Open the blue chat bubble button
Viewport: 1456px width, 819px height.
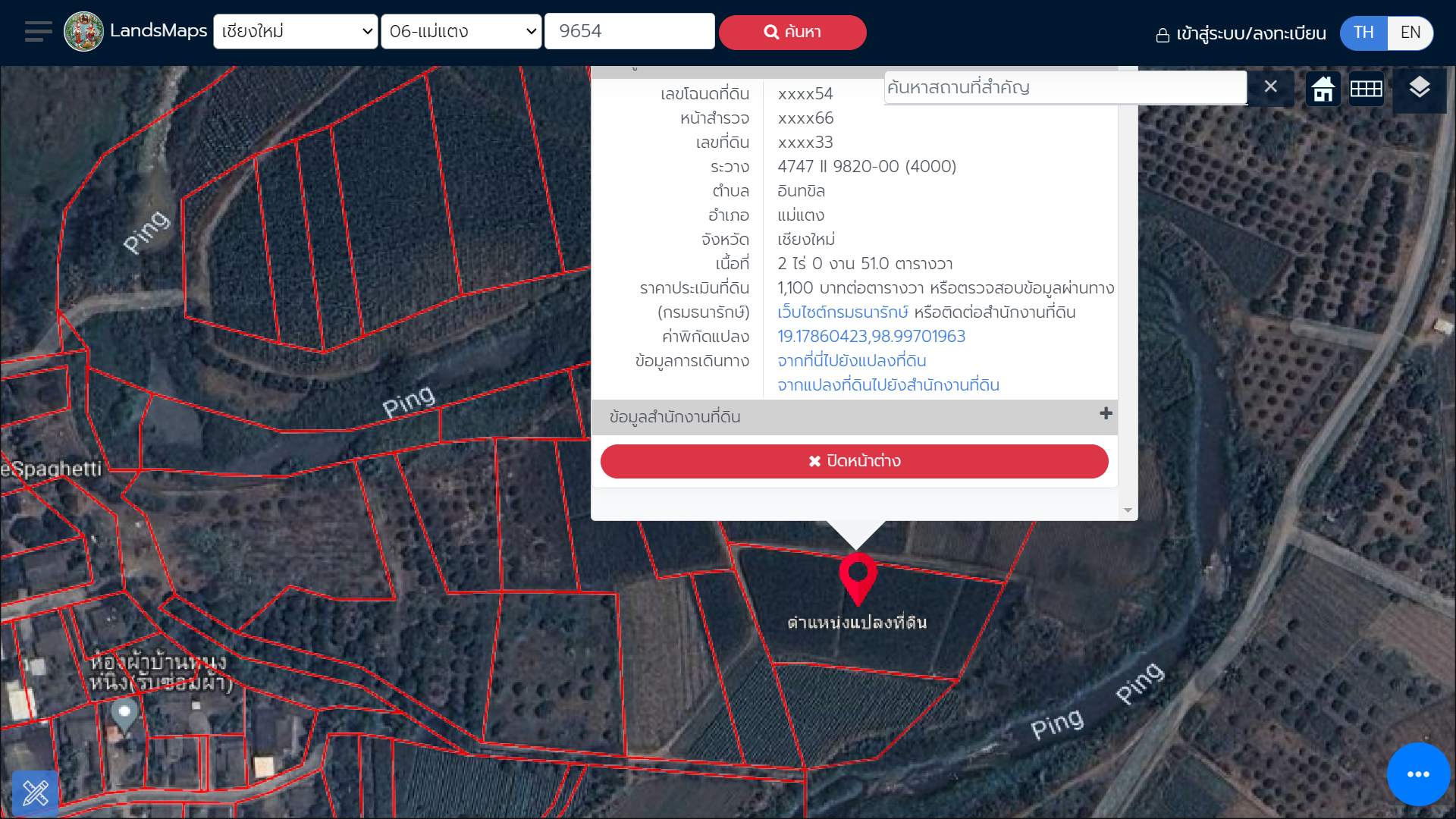[x=1418, y=774]
